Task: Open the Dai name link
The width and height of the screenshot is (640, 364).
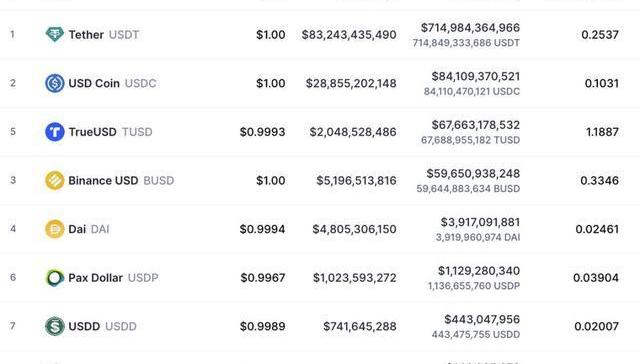Action: pyautogui.click(x=77, y=229)
